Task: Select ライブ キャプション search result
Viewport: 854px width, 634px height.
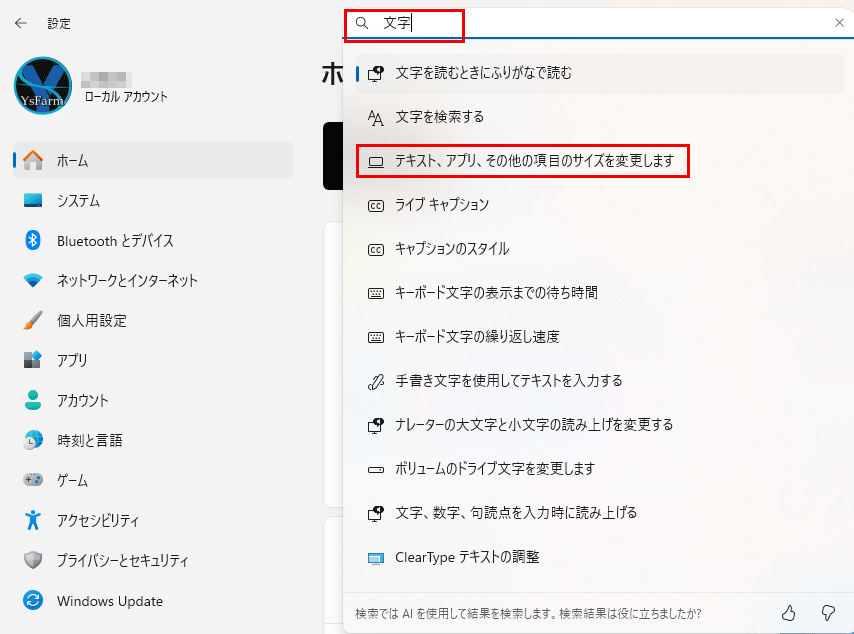Action: pos(442,205)
